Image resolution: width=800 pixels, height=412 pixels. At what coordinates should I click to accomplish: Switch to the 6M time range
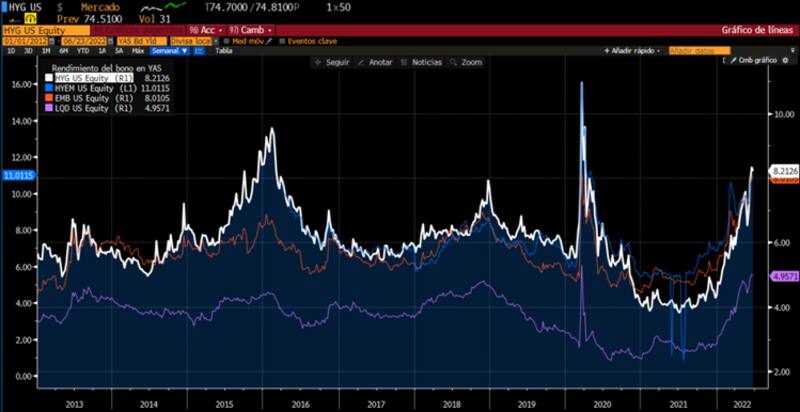tap(62, 50)
